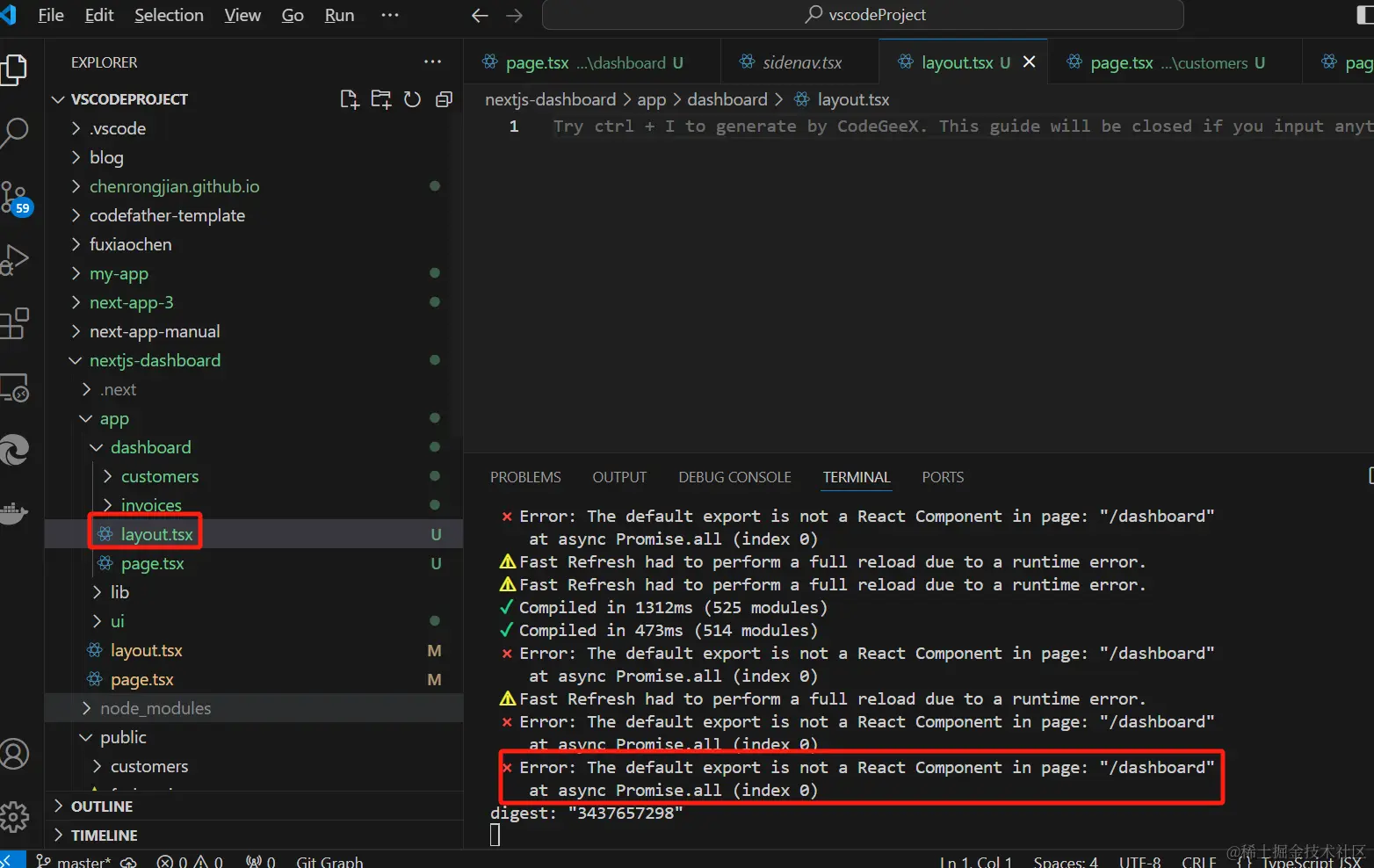Click Ln 1, Col 1 cursor position
Image resolution: width=1374 pixels, height=868 pixels.
coord(976,861)
